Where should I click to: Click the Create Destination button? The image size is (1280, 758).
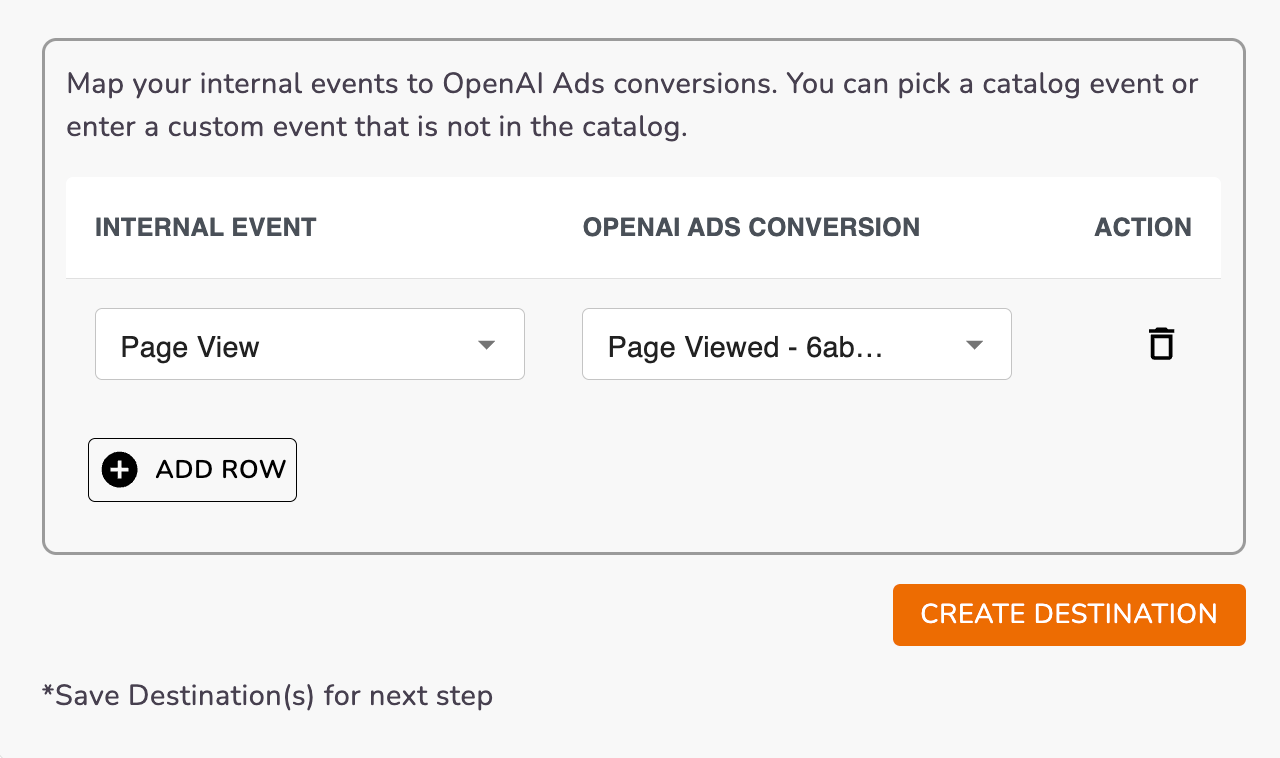(x=1069, y=615)
